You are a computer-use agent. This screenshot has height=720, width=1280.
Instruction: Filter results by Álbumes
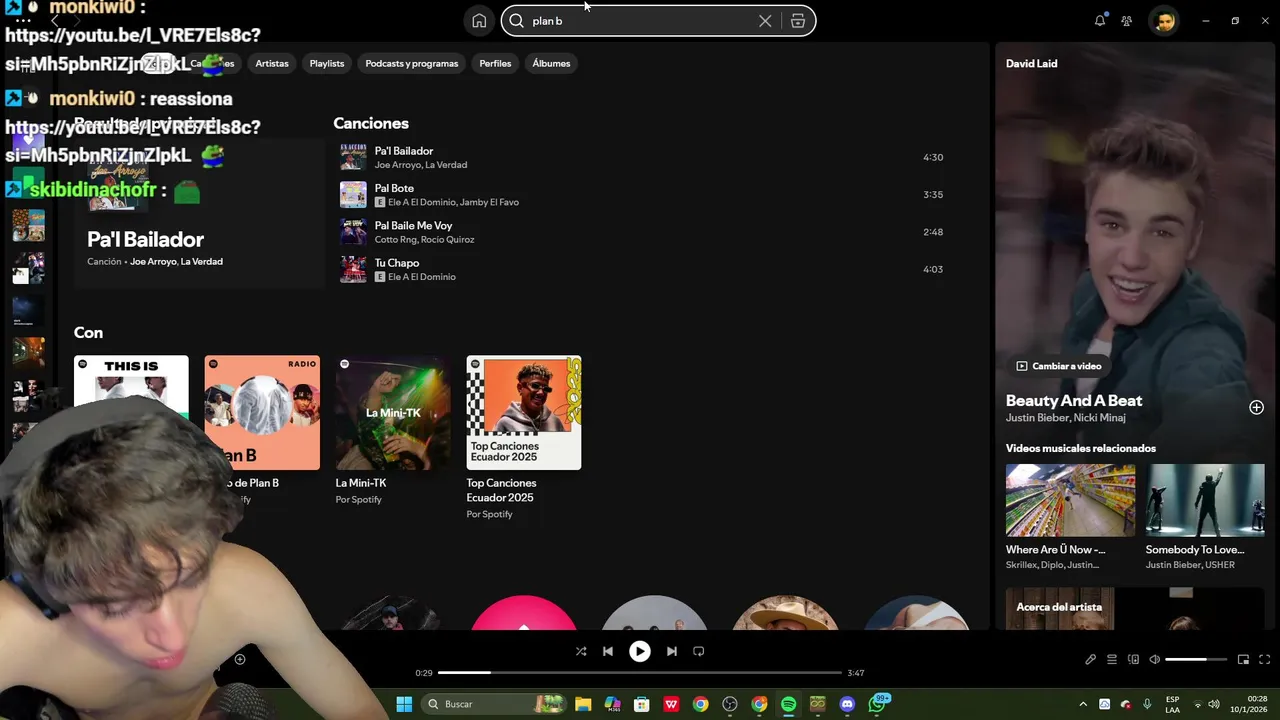click(551, 63)
